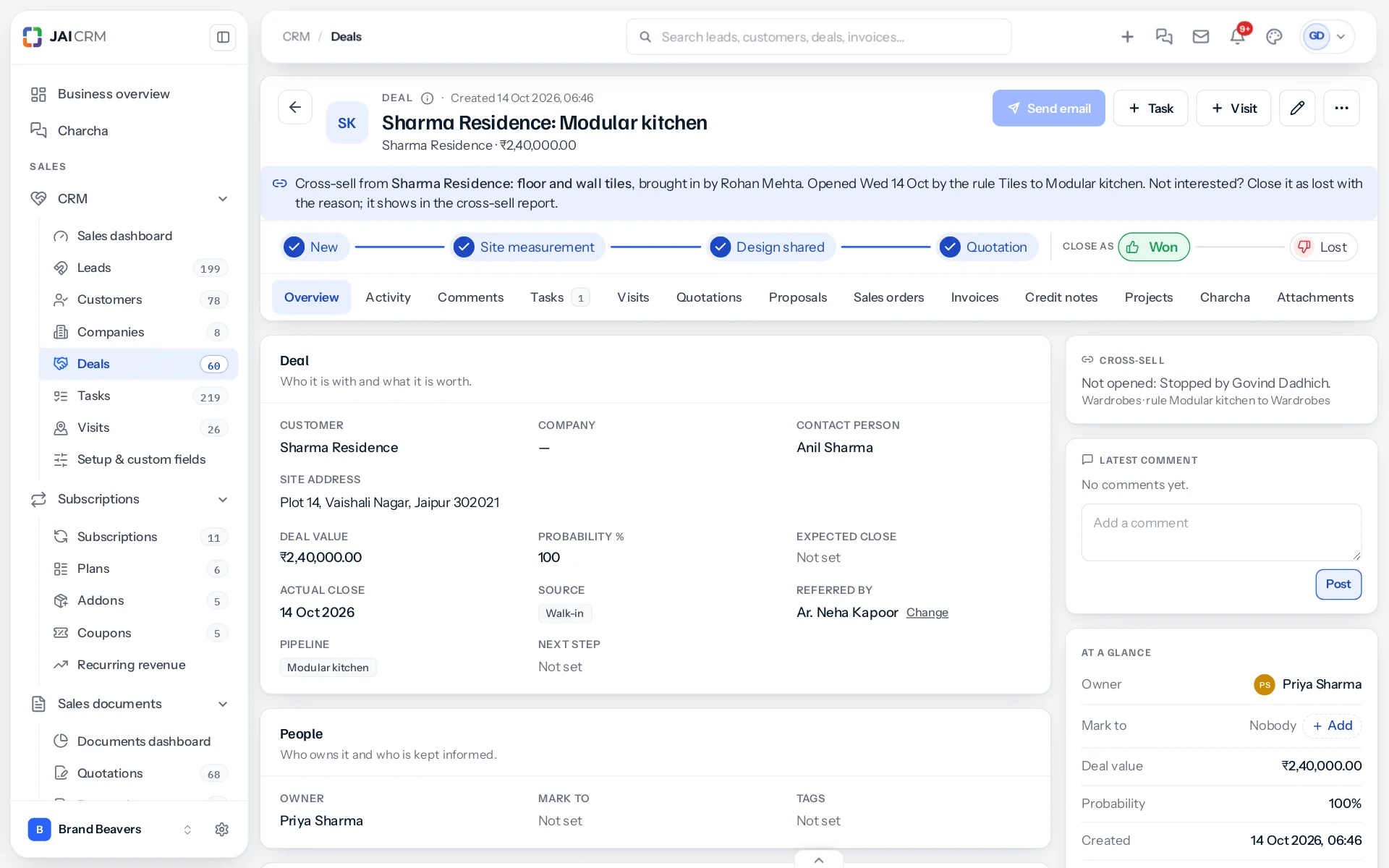
Task: Go to Leads list
Action: click(x=139, y=268)
